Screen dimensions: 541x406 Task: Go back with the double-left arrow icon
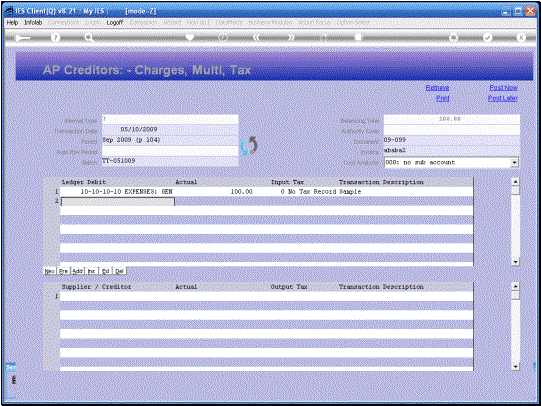(256, 37)
